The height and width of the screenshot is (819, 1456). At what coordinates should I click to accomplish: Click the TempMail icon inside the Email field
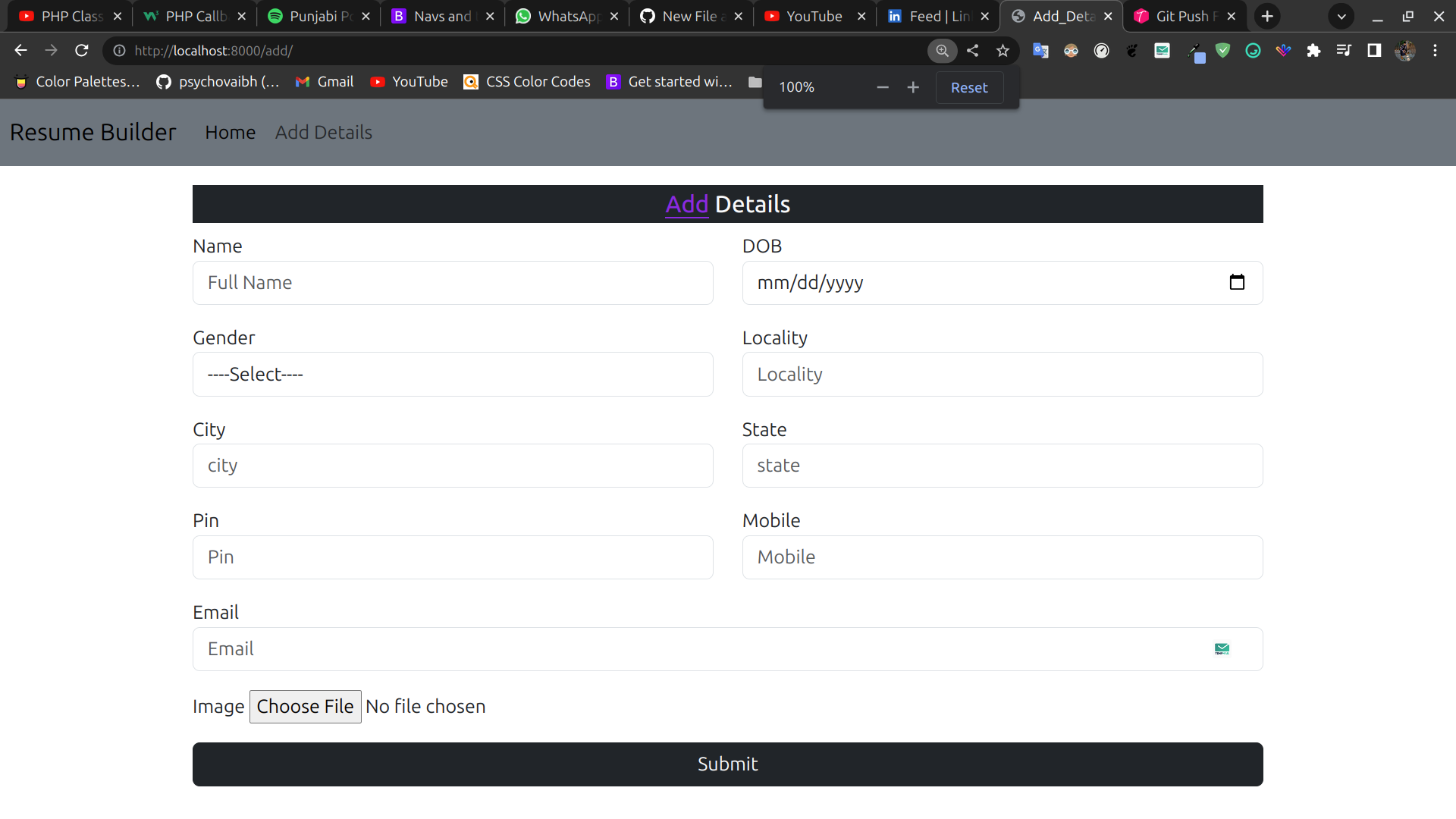[1222, 648]
